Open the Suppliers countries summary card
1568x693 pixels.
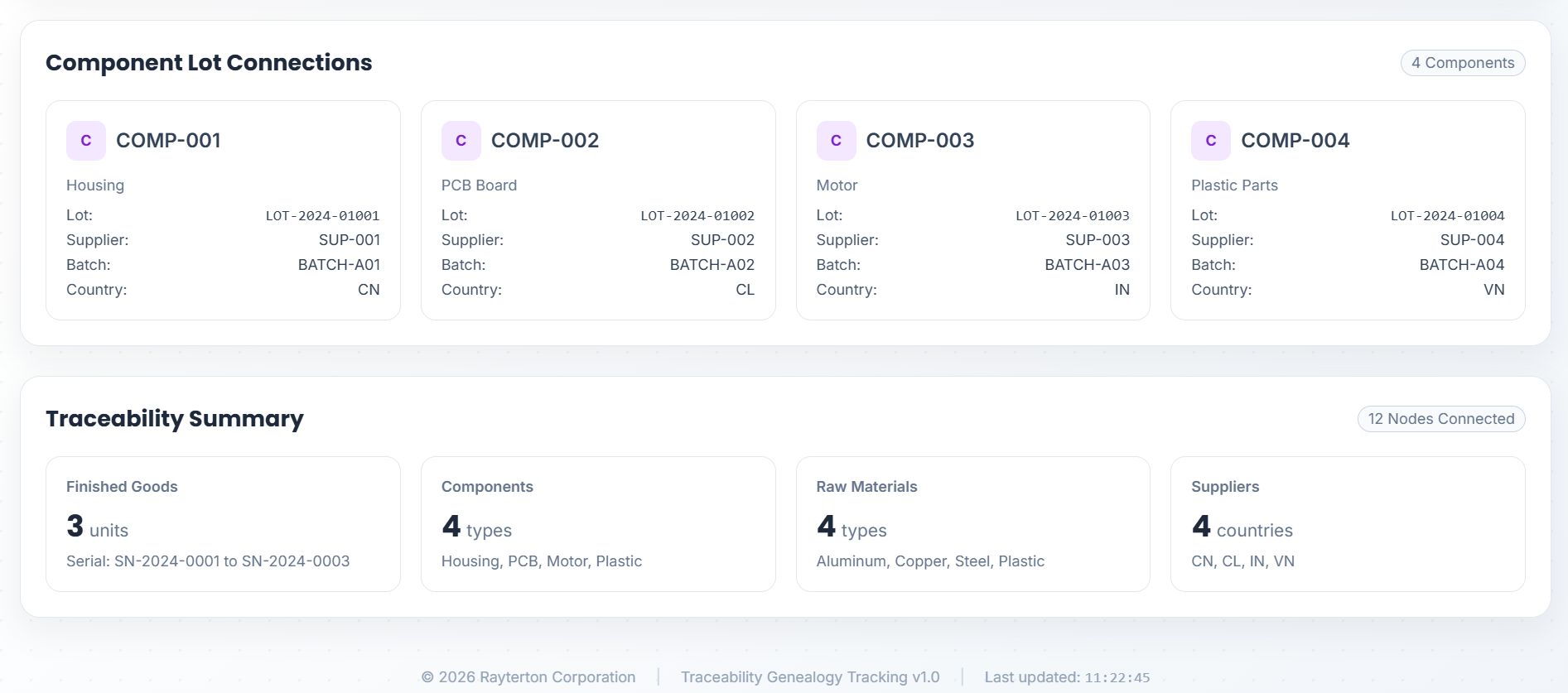[1347, 523]
